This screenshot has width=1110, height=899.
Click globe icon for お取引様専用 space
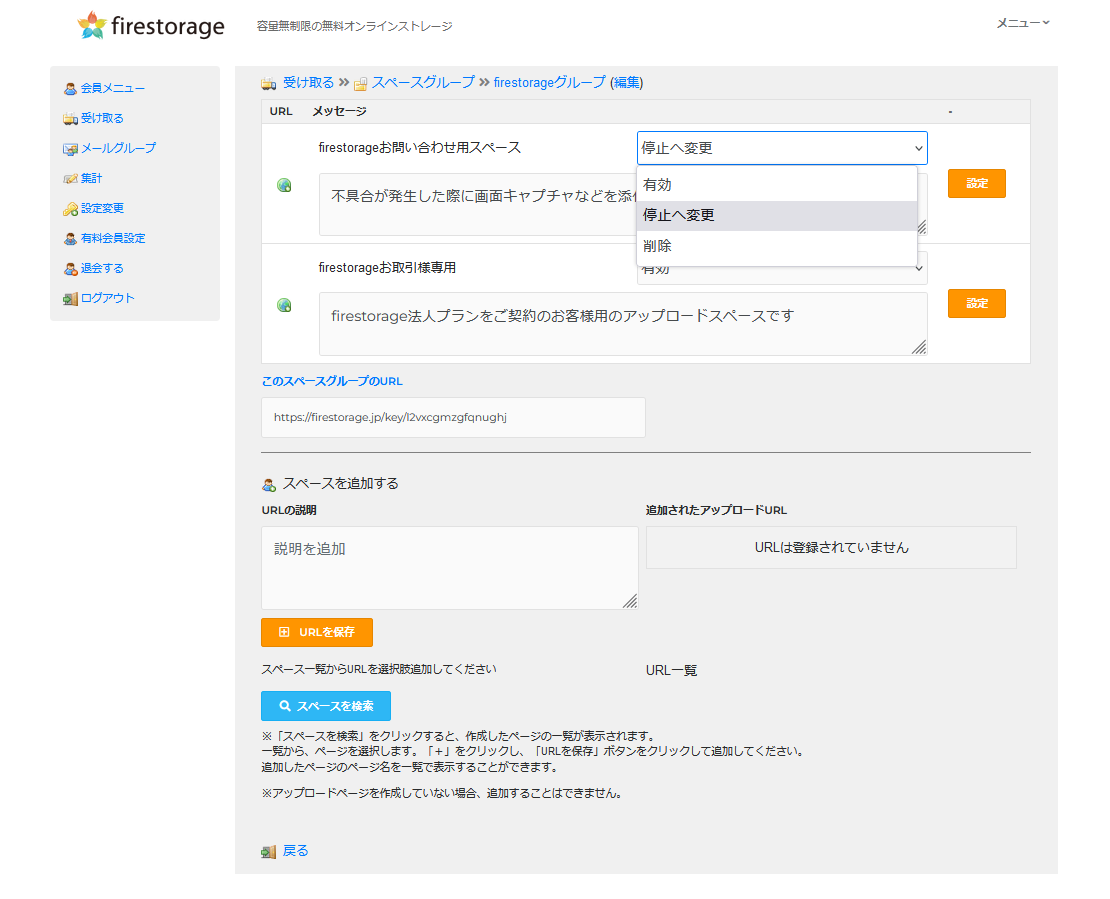pos(284,305)
